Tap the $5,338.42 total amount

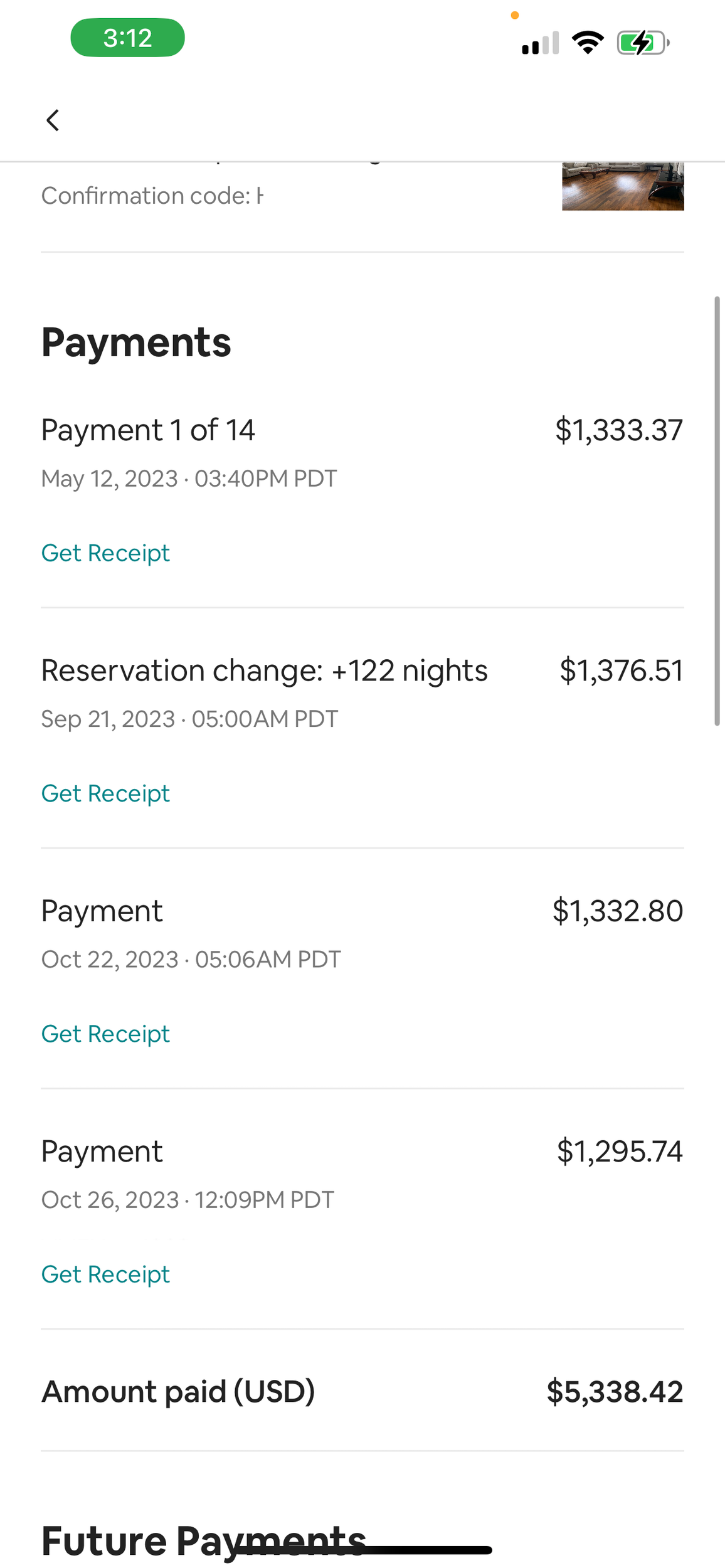point(615,1391)
